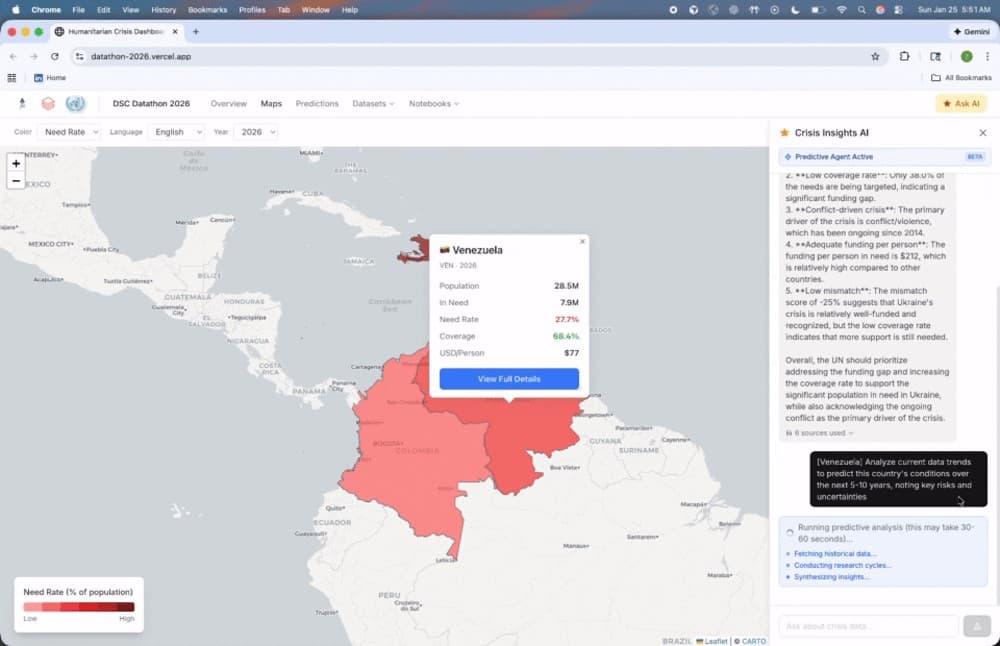Zoom in on the map
The height and width of the screenshot is (646, 1000).
16,163
